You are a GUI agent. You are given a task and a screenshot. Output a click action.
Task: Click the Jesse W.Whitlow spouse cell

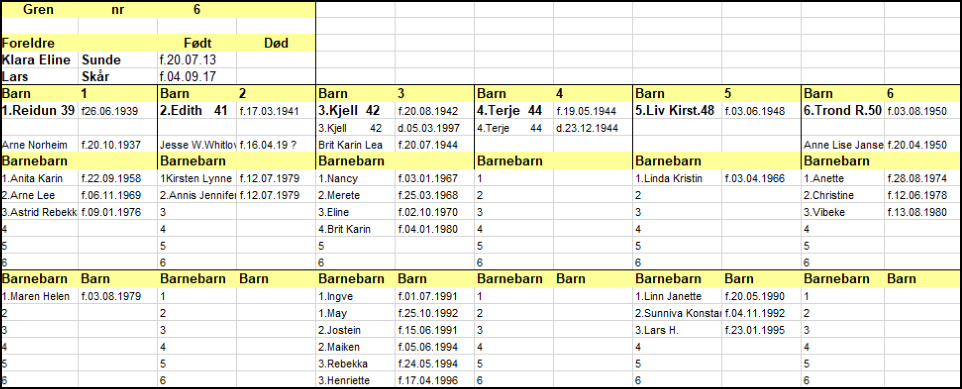pos(197,145)
